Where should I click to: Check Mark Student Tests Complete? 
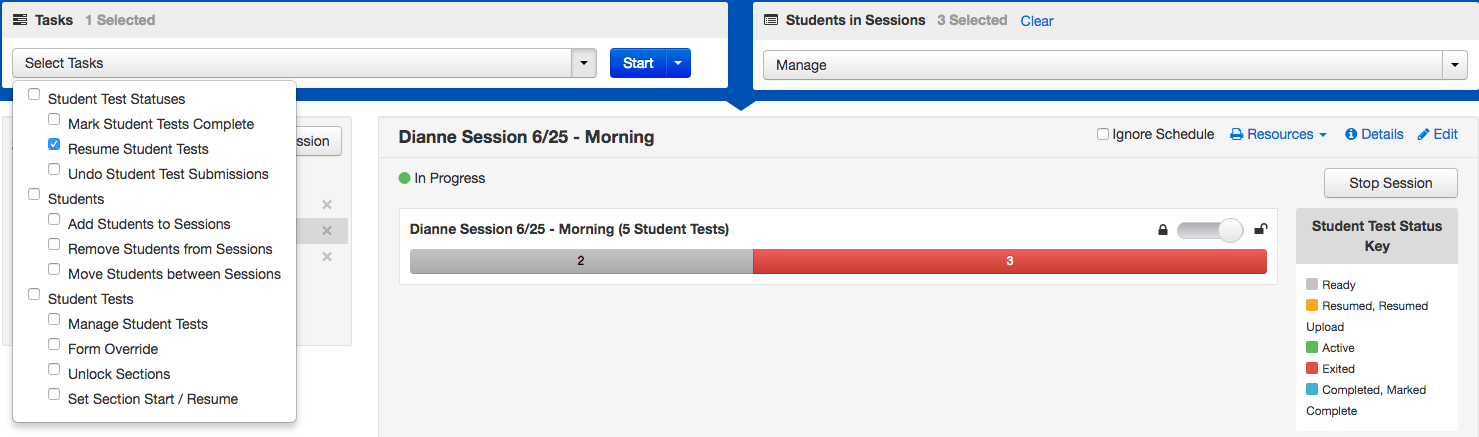(55, 120)
